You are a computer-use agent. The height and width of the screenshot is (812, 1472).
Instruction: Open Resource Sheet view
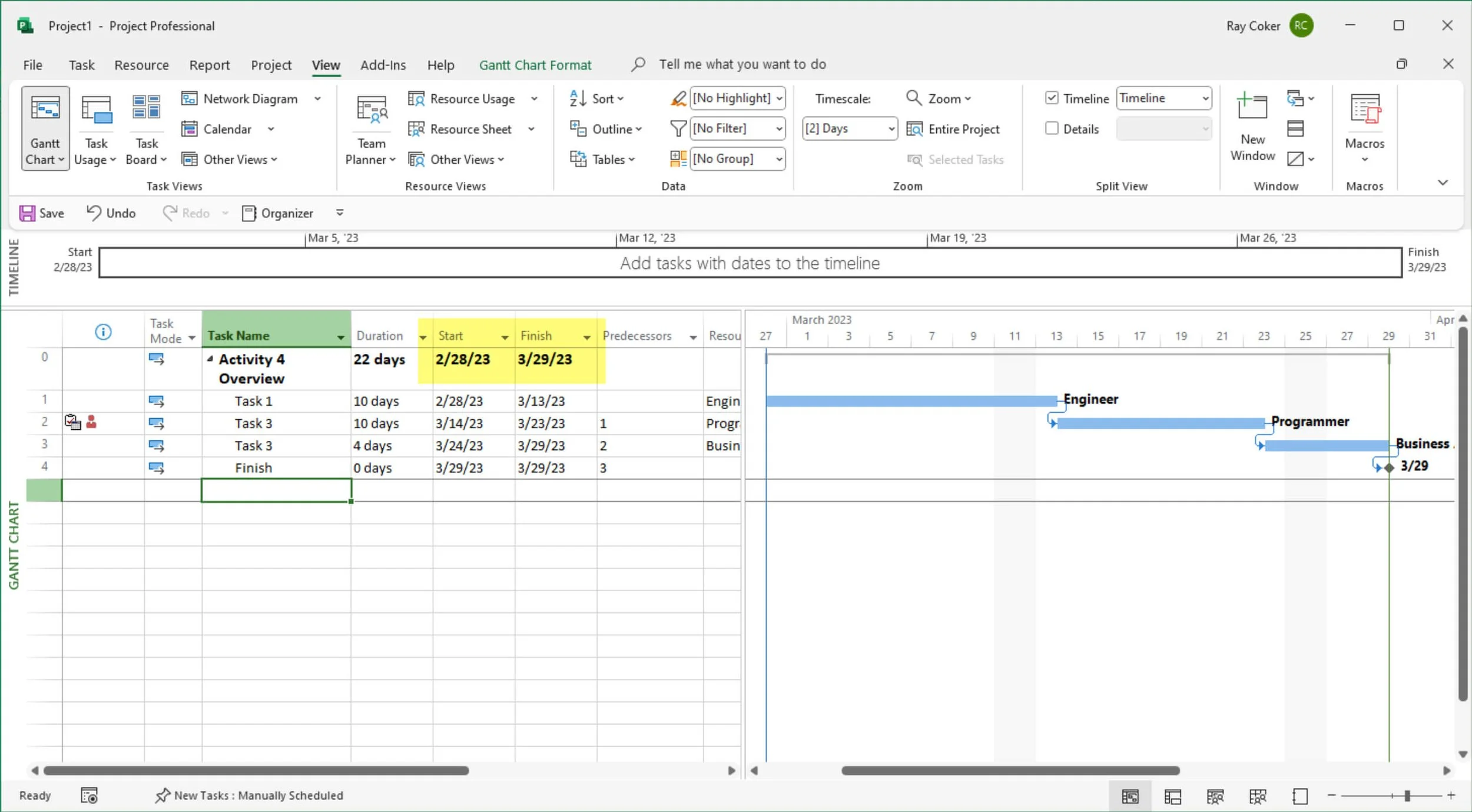[460, 129]
